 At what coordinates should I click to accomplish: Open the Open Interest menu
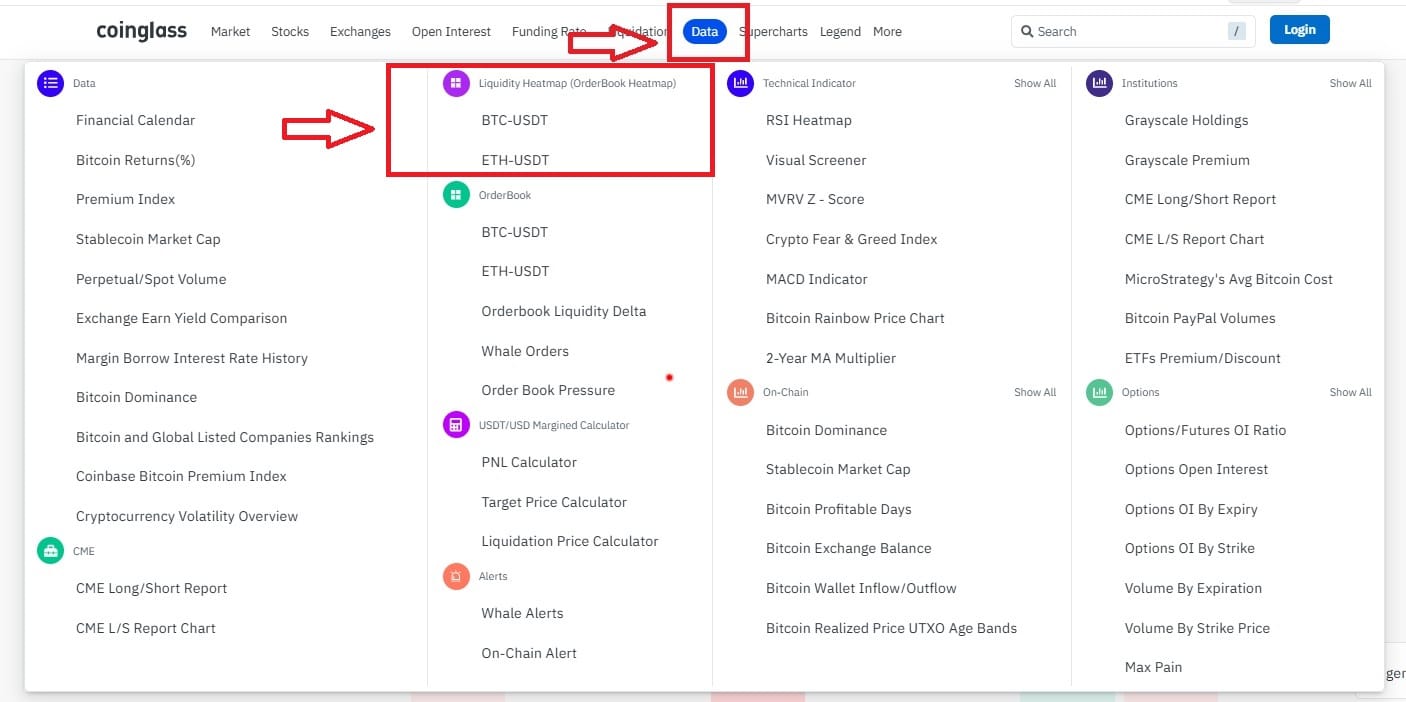coord(451,32)
